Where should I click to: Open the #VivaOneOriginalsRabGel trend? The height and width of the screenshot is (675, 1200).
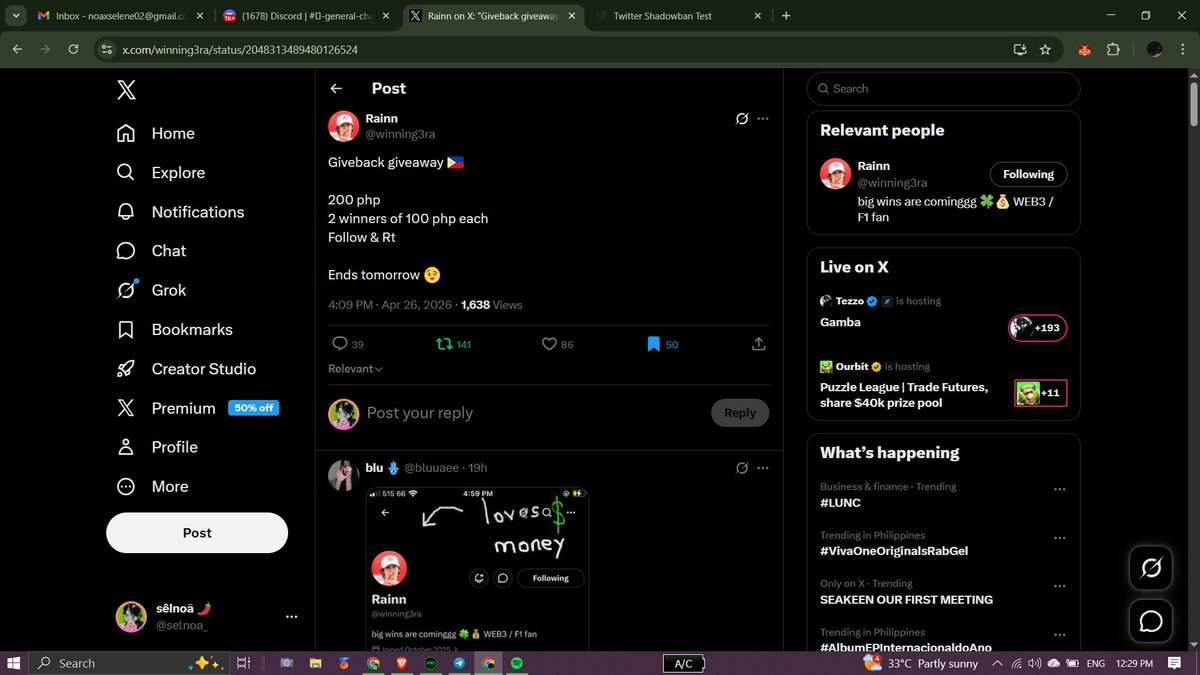click(894, 551)
